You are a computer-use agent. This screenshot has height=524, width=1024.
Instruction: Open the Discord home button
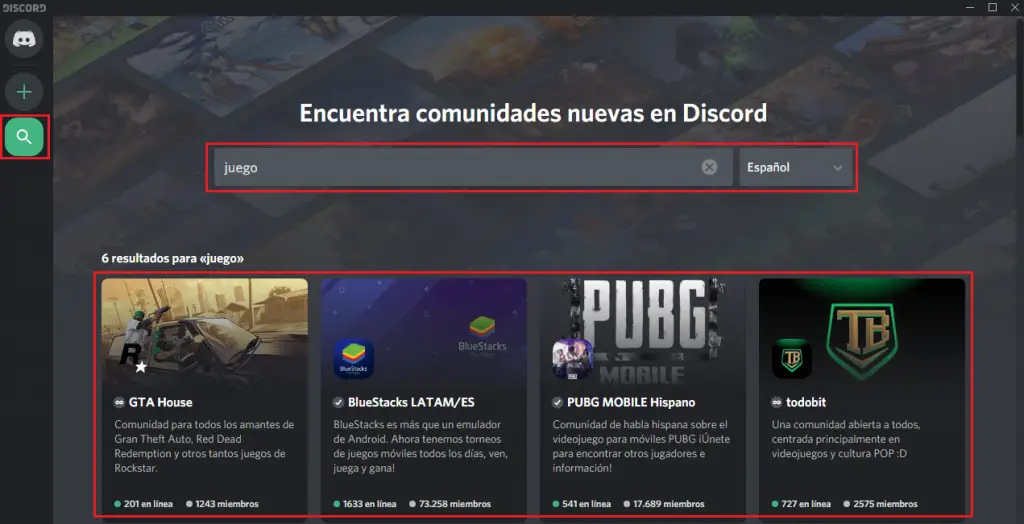(24, 39)
